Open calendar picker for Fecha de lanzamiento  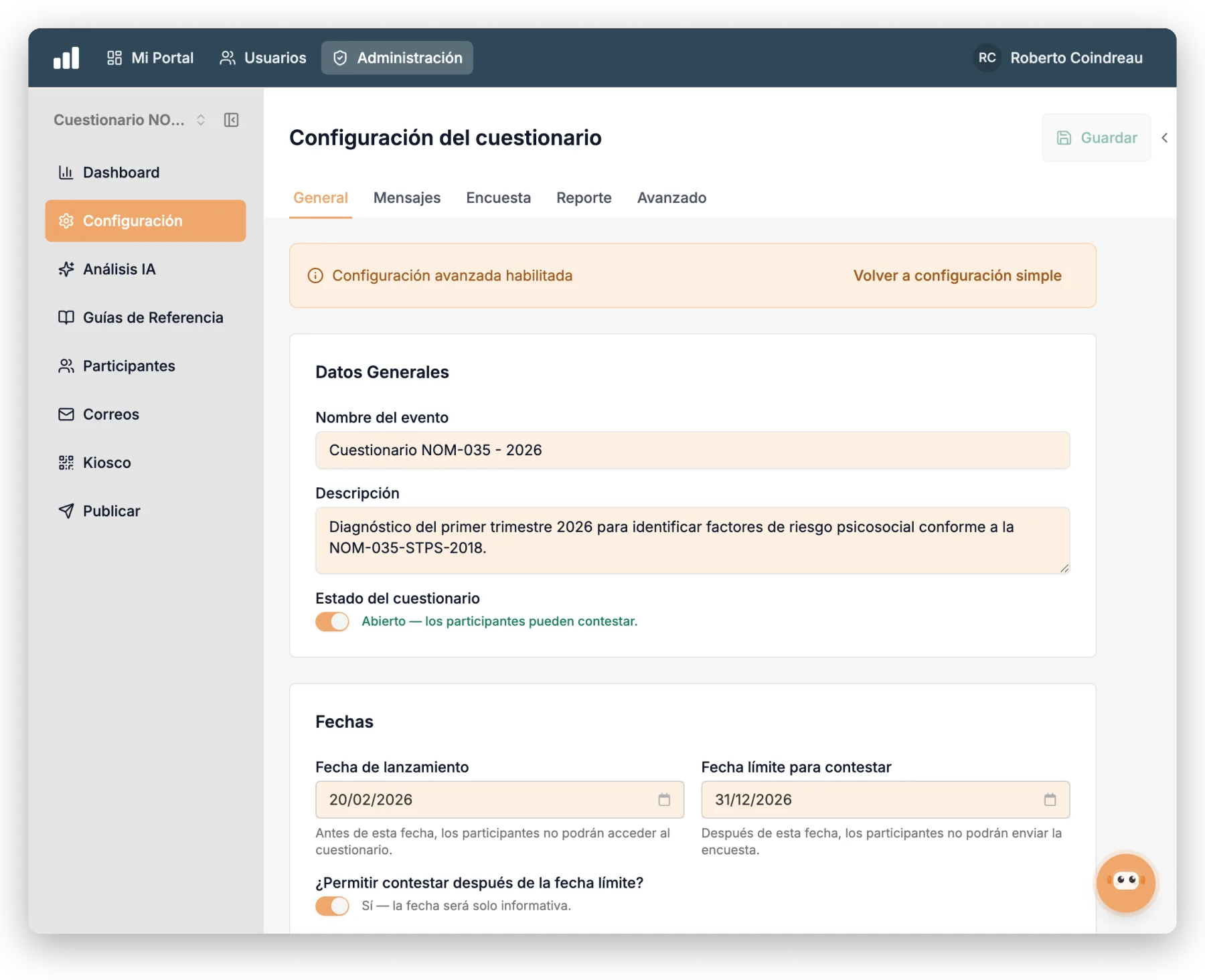[x=664, y=799]
